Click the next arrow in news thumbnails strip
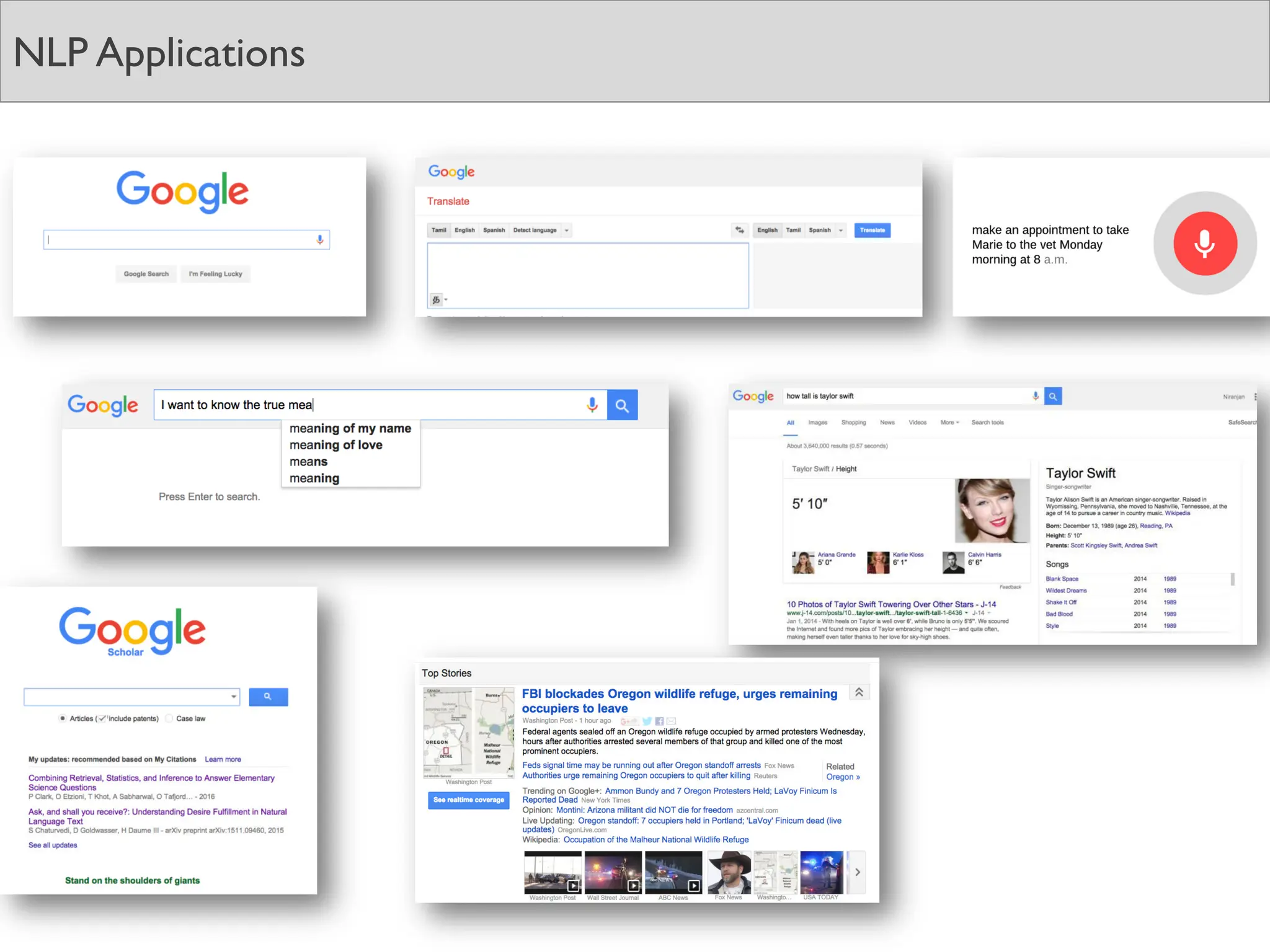 pyautogui.click(x=857, y=872)
